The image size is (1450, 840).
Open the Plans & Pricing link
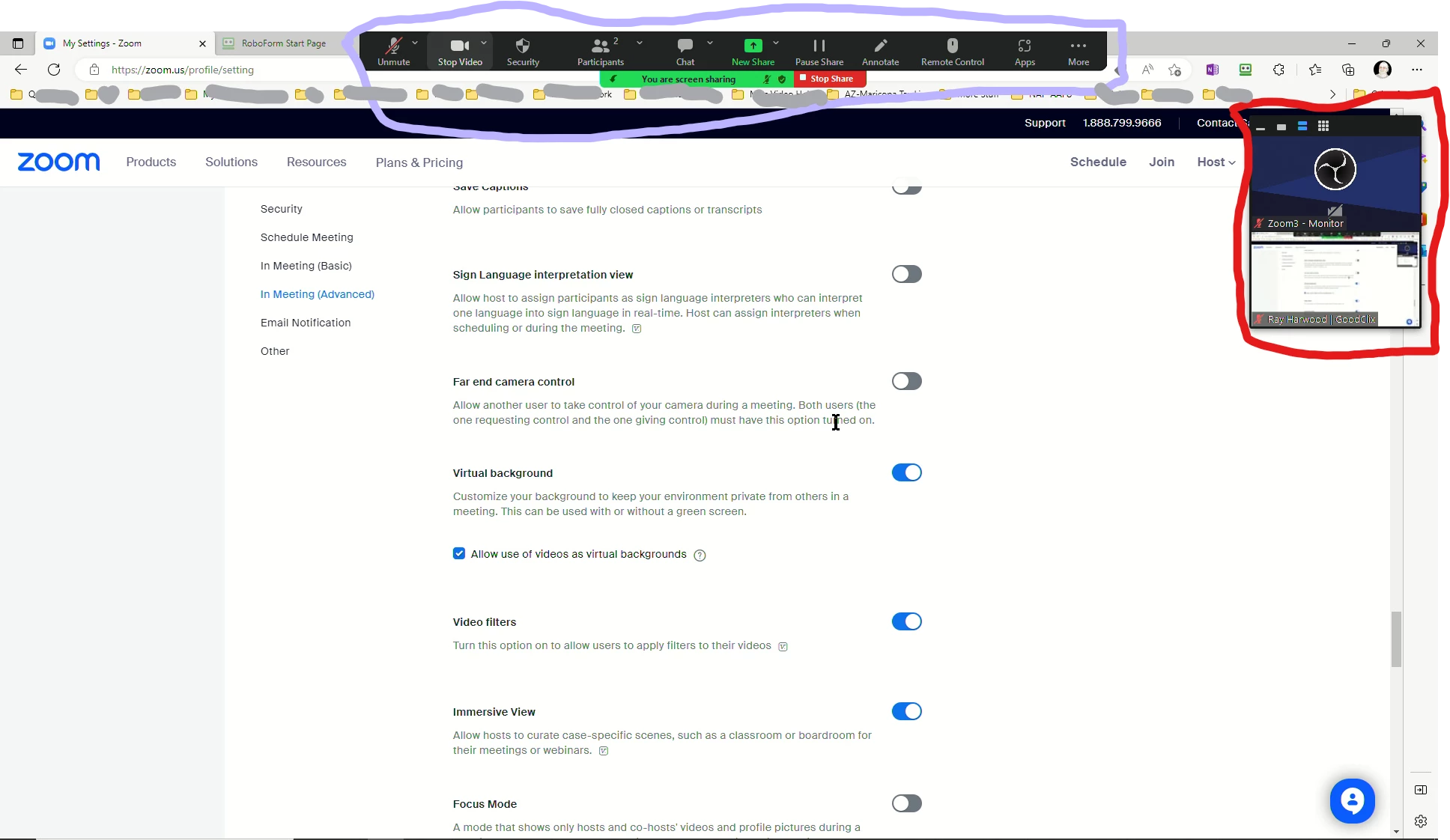pos(419,162)
